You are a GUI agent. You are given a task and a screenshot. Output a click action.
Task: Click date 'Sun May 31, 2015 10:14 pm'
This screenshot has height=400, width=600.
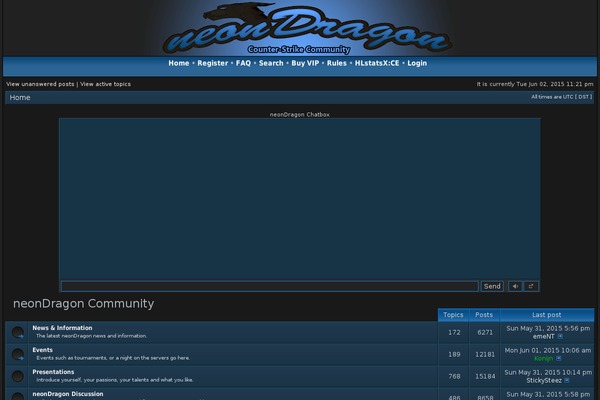pos(548,372)
